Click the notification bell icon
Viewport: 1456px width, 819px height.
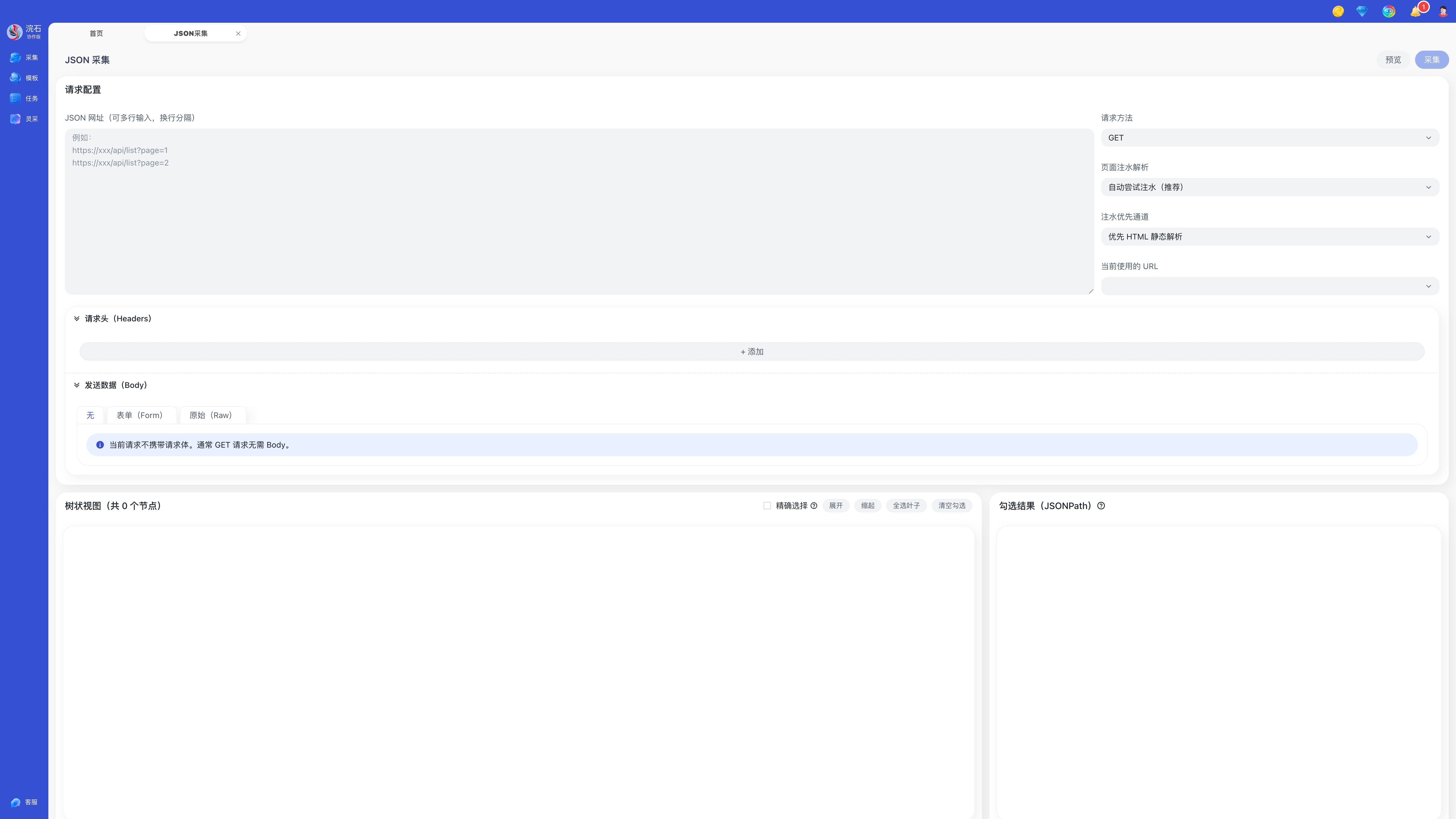pyautogui.click(x=1415, y=12)
